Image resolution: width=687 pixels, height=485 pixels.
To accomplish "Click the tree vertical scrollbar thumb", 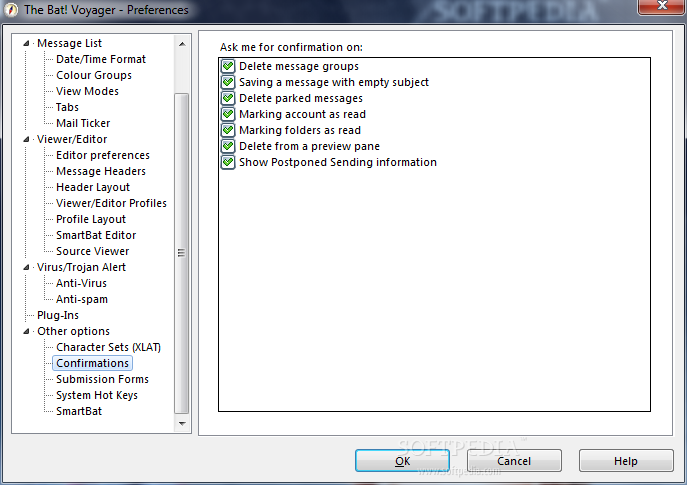I will (182, 253).
